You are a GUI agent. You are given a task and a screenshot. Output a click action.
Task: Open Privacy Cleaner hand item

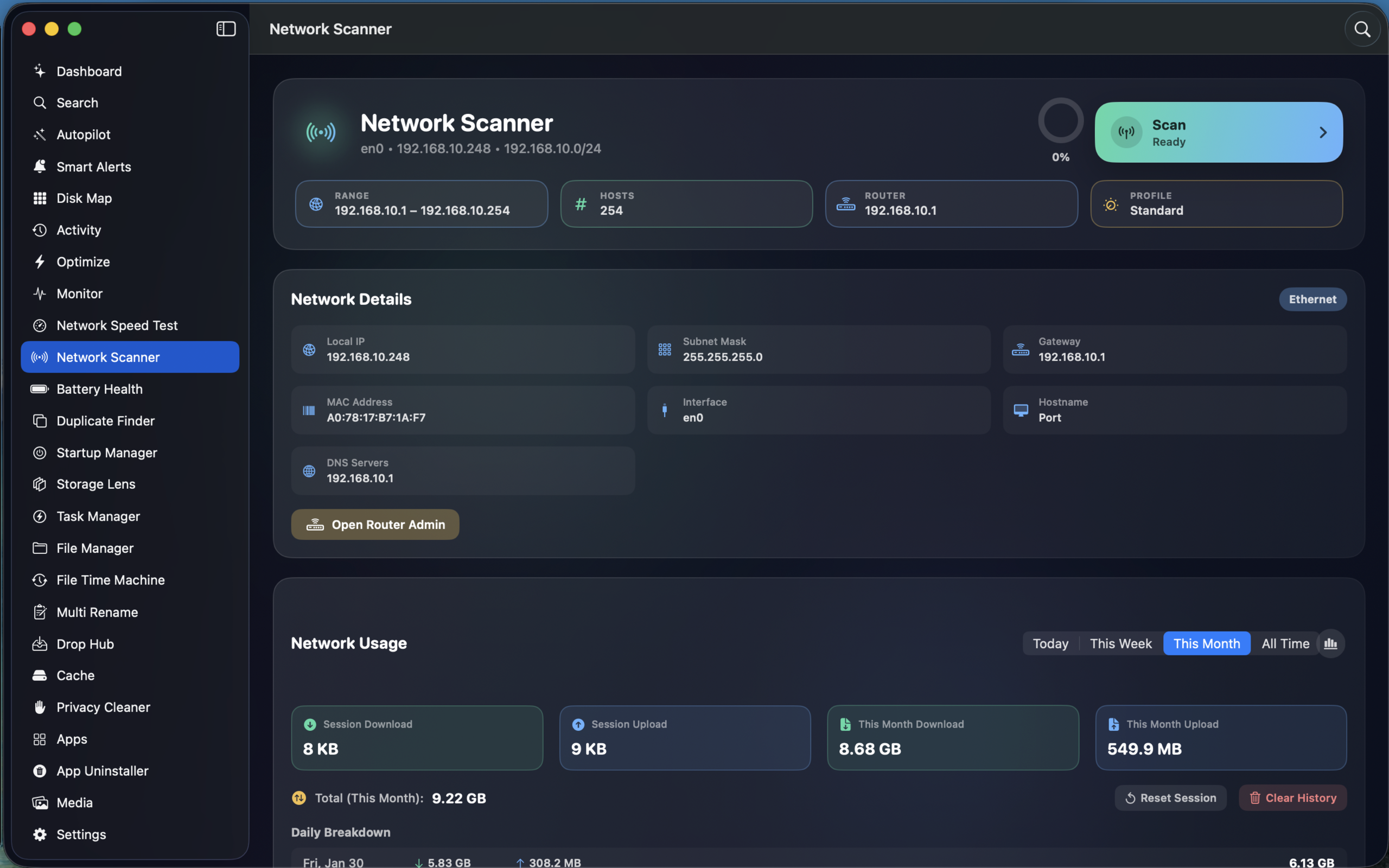130,707
